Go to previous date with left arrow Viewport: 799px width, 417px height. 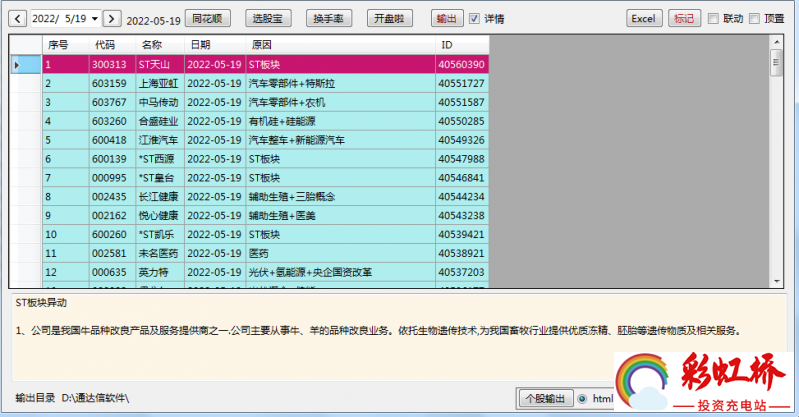pos(17,19)
